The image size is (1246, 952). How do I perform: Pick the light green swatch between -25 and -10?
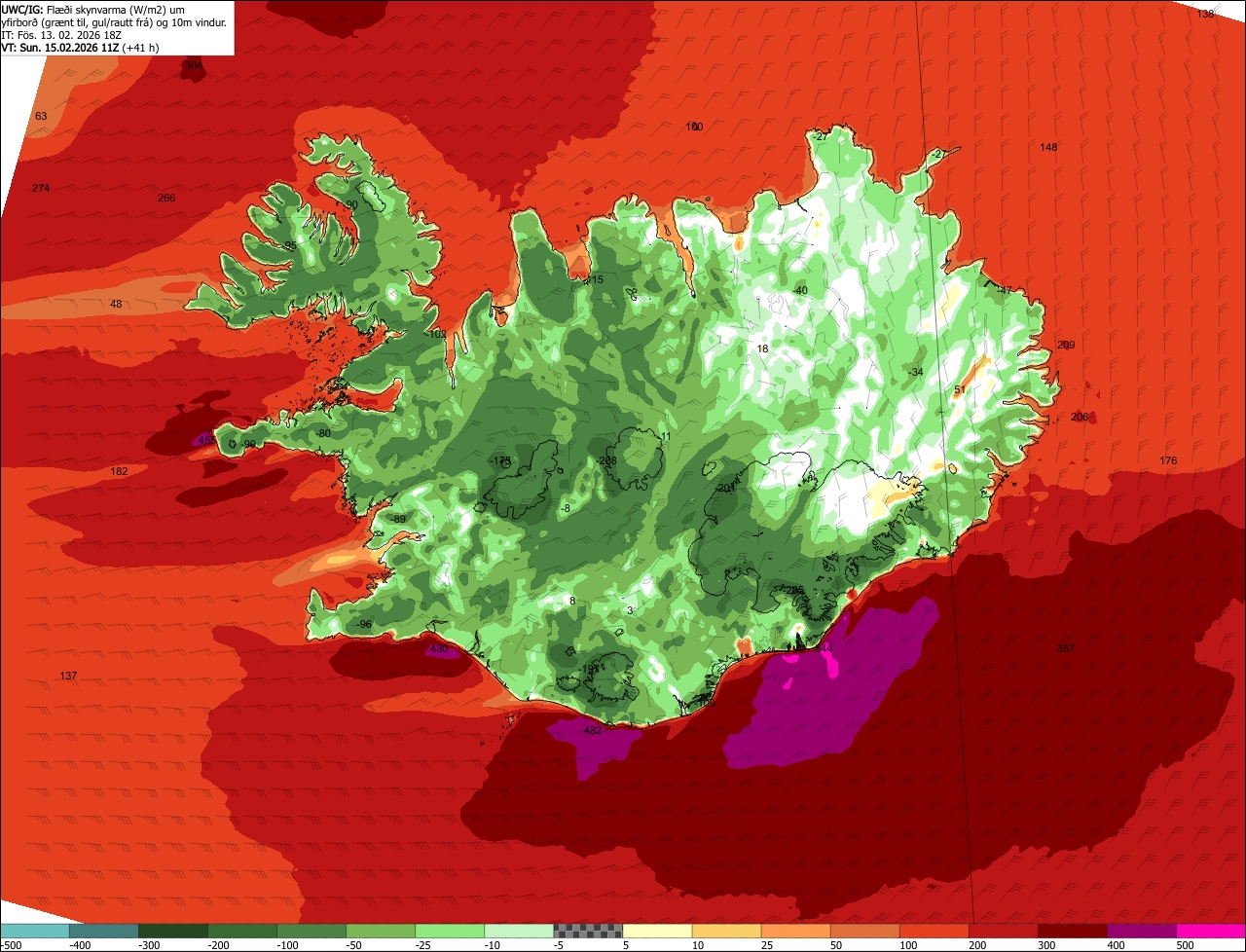click(x=450, y=931)
